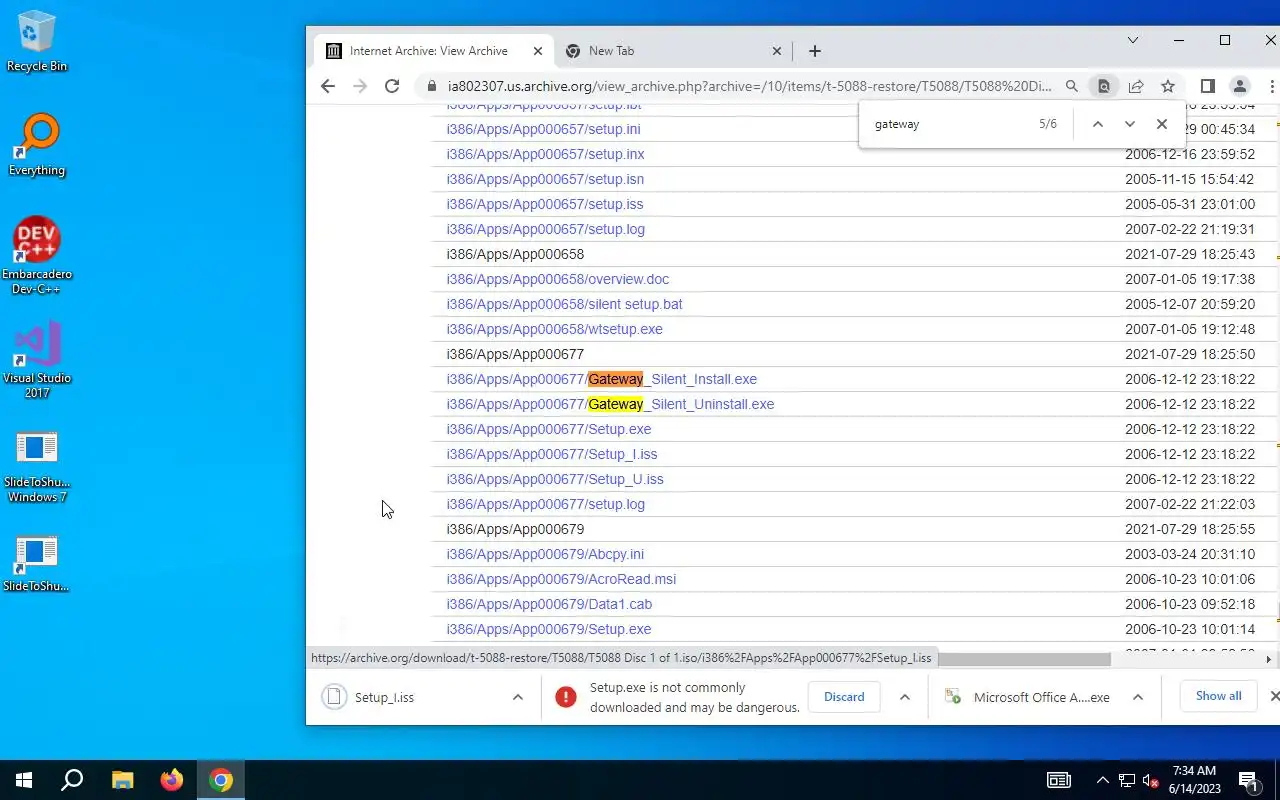
Task: Share this page via the share icon
Action: [x=1136, y=86]
